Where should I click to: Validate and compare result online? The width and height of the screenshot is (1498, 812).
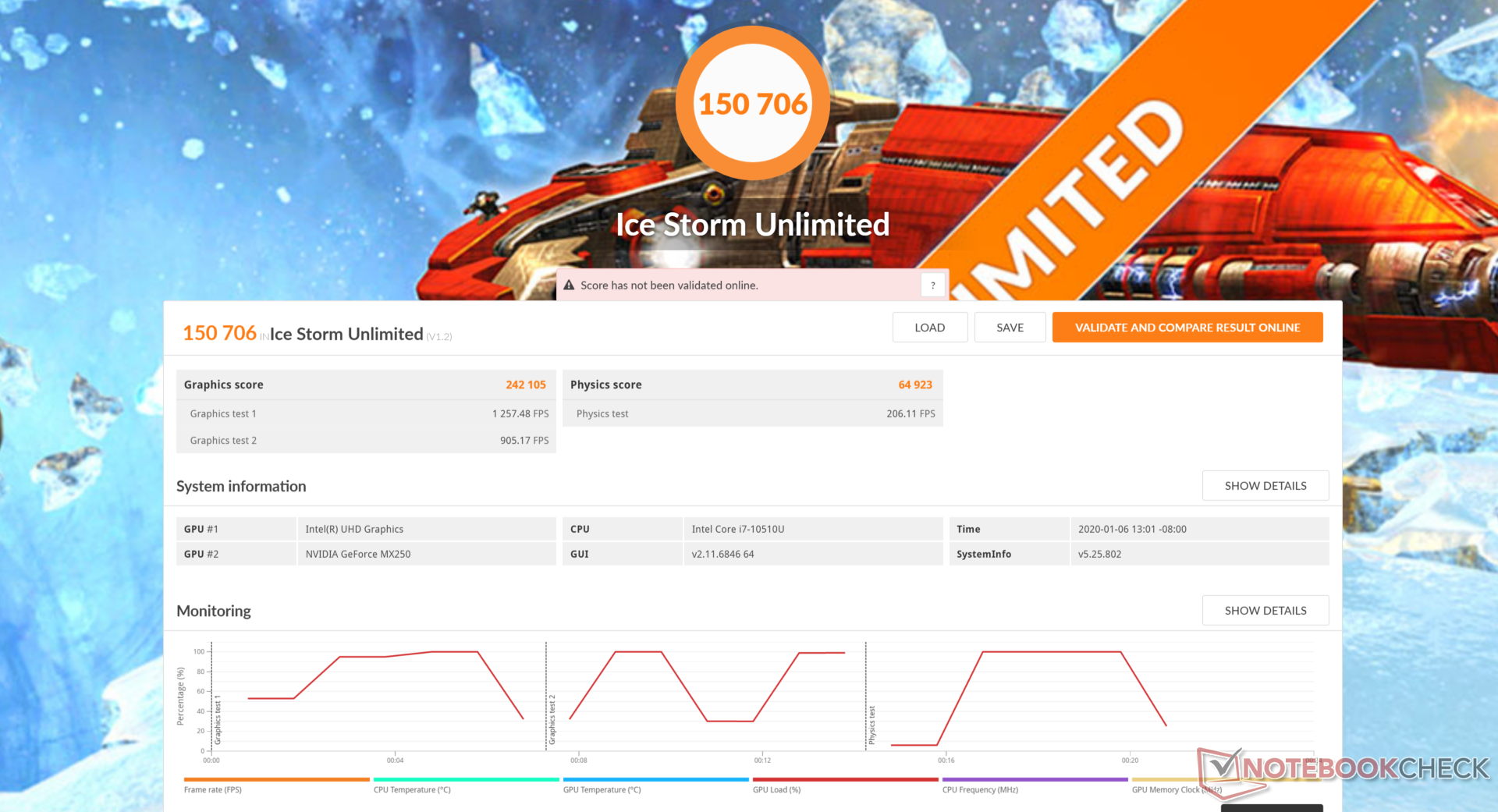pyautogui.click(x=1187, y=328)
